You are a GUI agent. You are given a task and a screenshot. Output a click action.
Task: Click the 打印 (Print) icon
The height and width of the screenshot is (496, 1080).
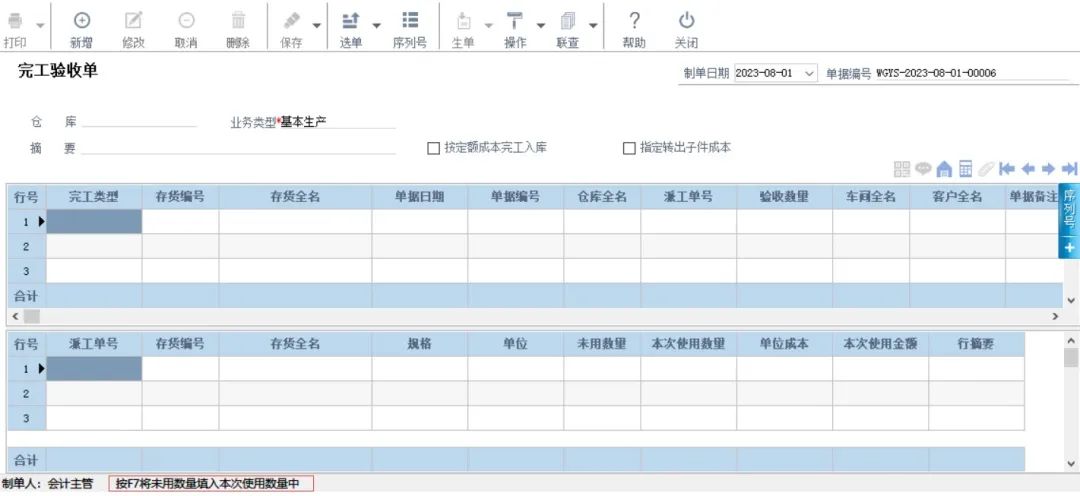[x=15, y=21]
